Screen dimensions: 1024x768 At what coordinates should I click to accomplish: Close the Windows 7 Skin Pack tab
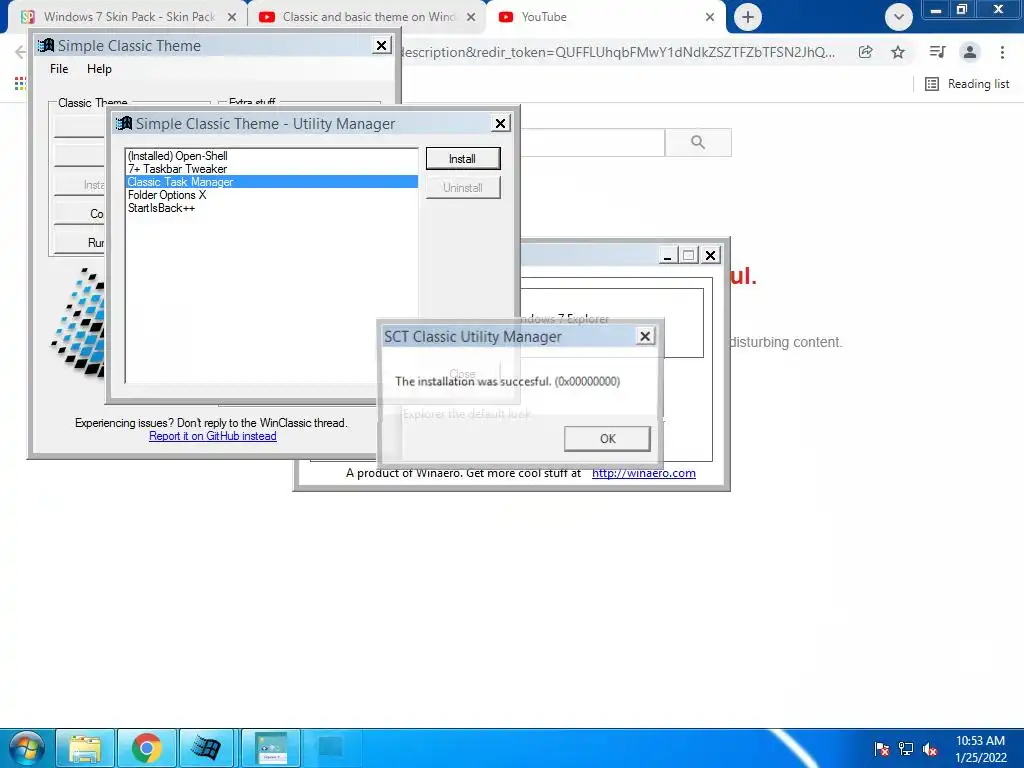pos(232,17)
